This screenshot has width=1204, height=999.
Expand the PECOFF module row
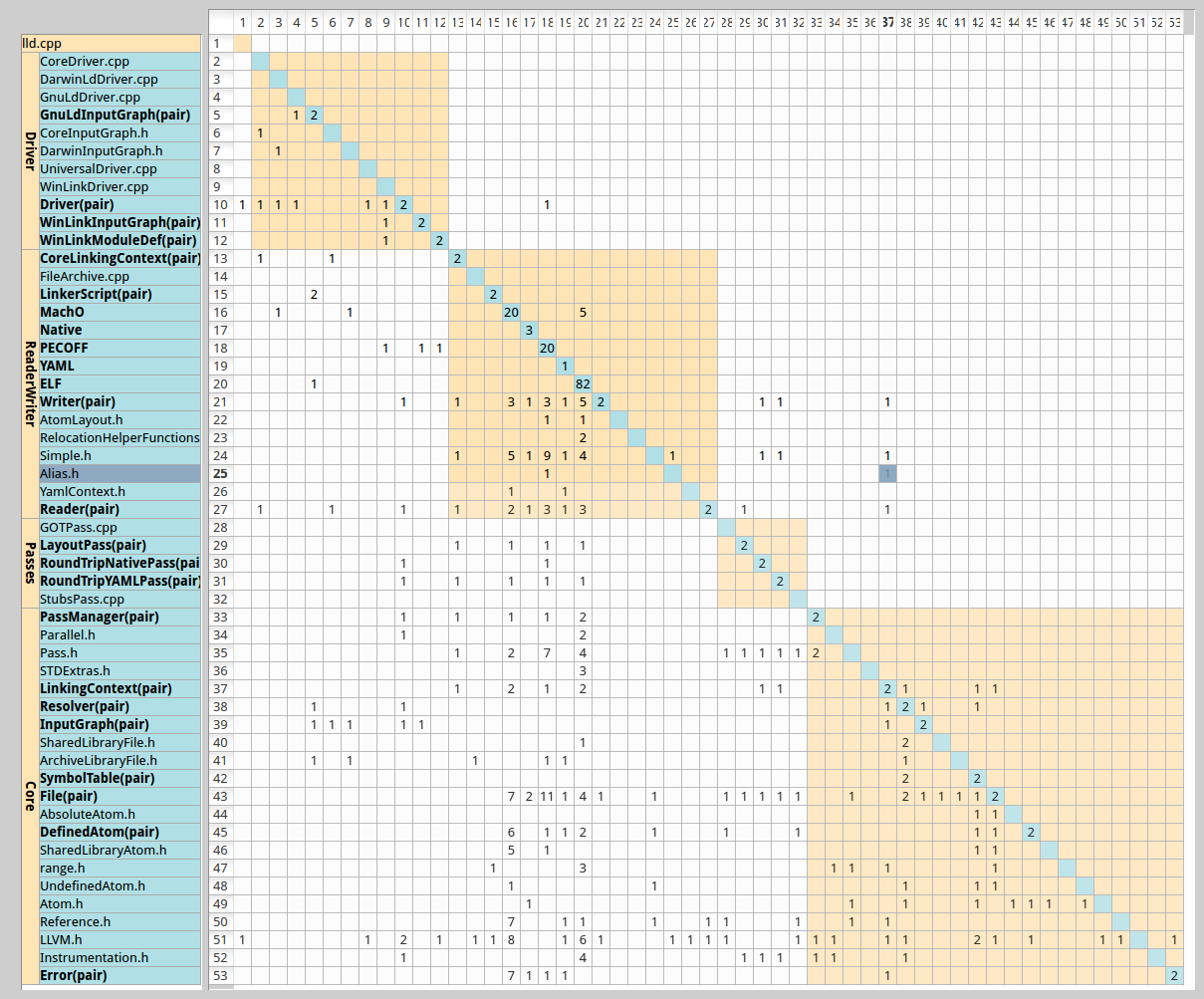120,349
